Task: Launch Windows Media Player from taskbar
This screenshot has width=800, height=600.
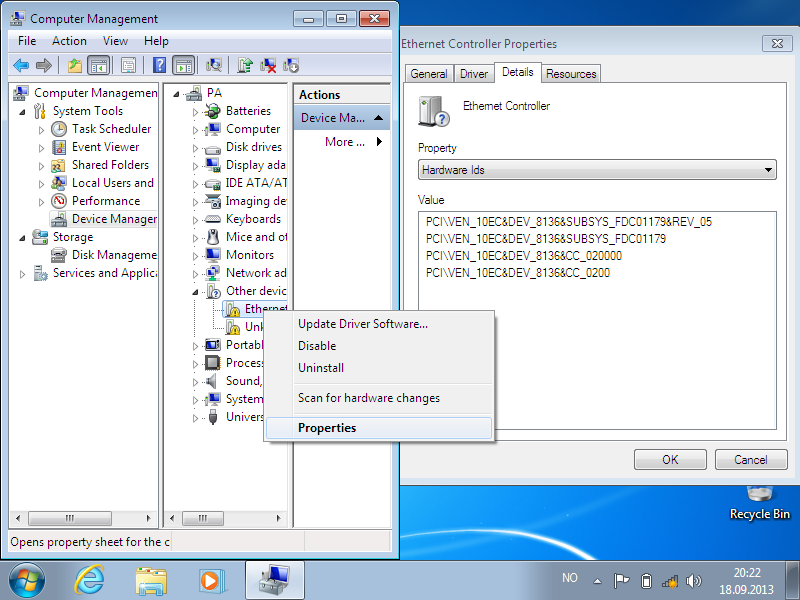Action: (210, 581)
